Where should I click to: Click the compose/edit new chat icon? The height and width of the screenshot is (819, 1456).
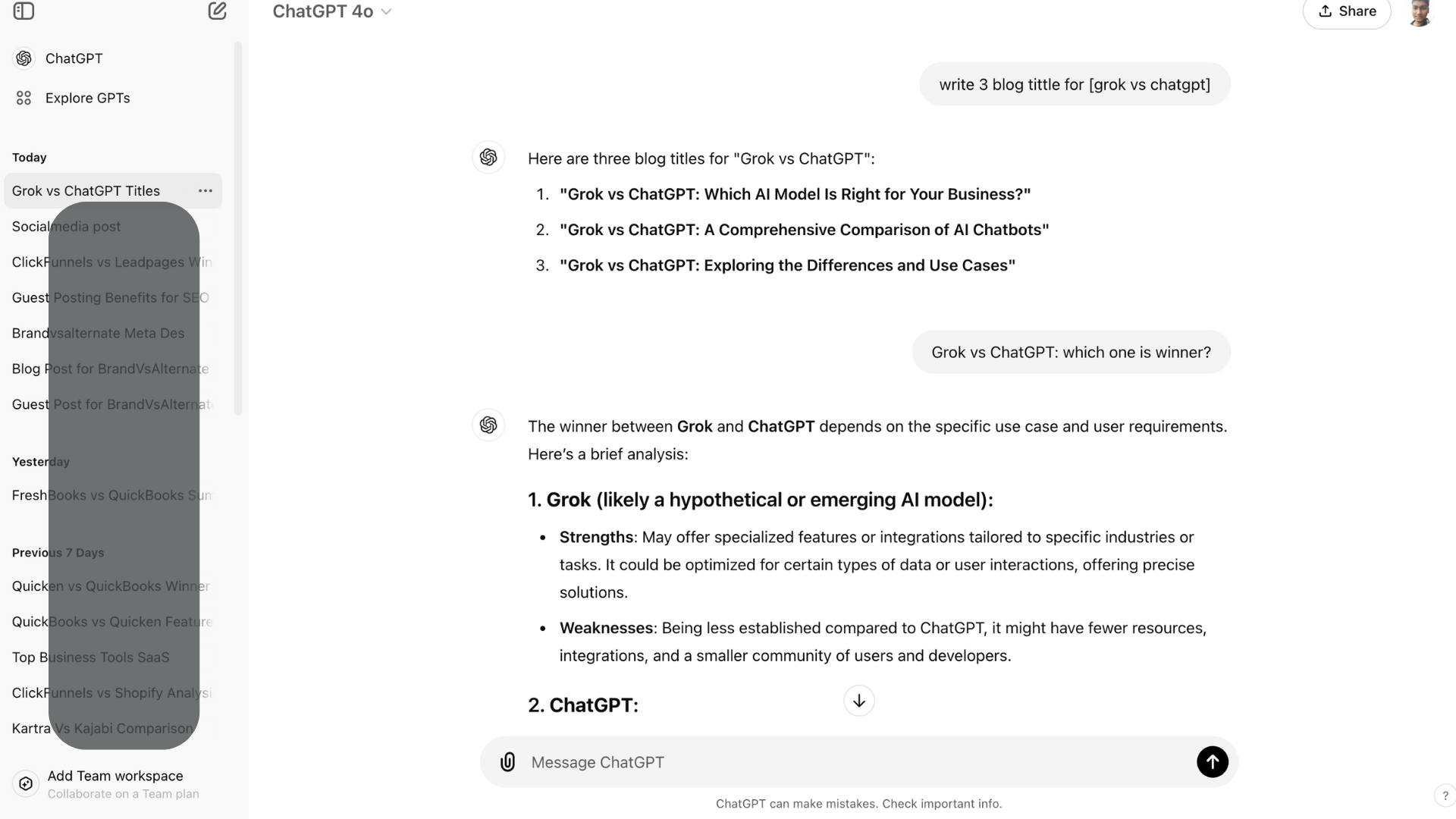217,11
